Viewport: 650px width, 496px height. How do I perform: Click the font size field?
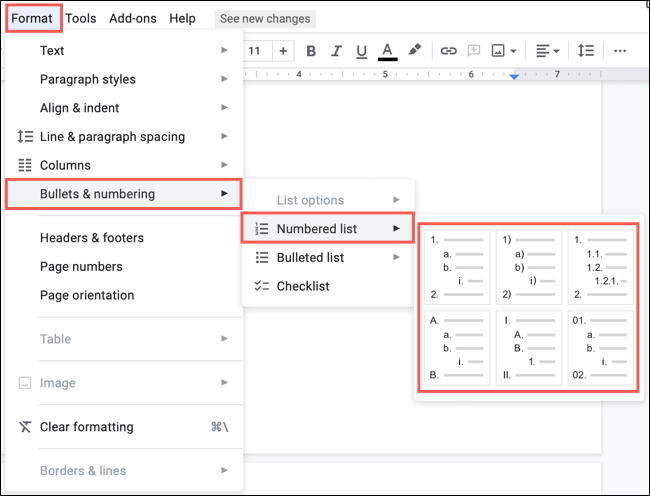pyautogui.click(x=255, y=51)
